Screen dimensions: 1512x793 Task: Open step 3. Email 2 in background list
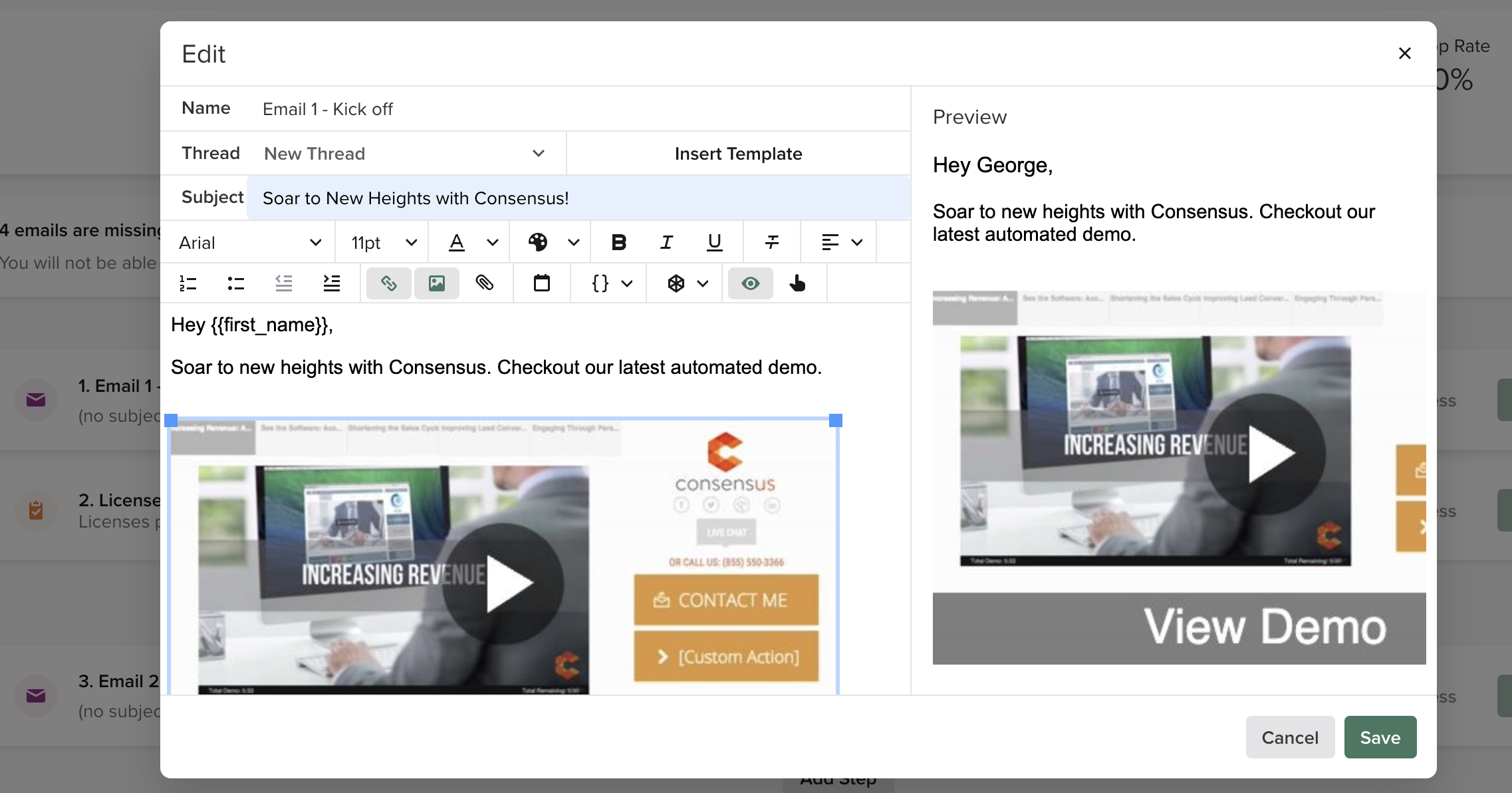click(x=118, y=681)
